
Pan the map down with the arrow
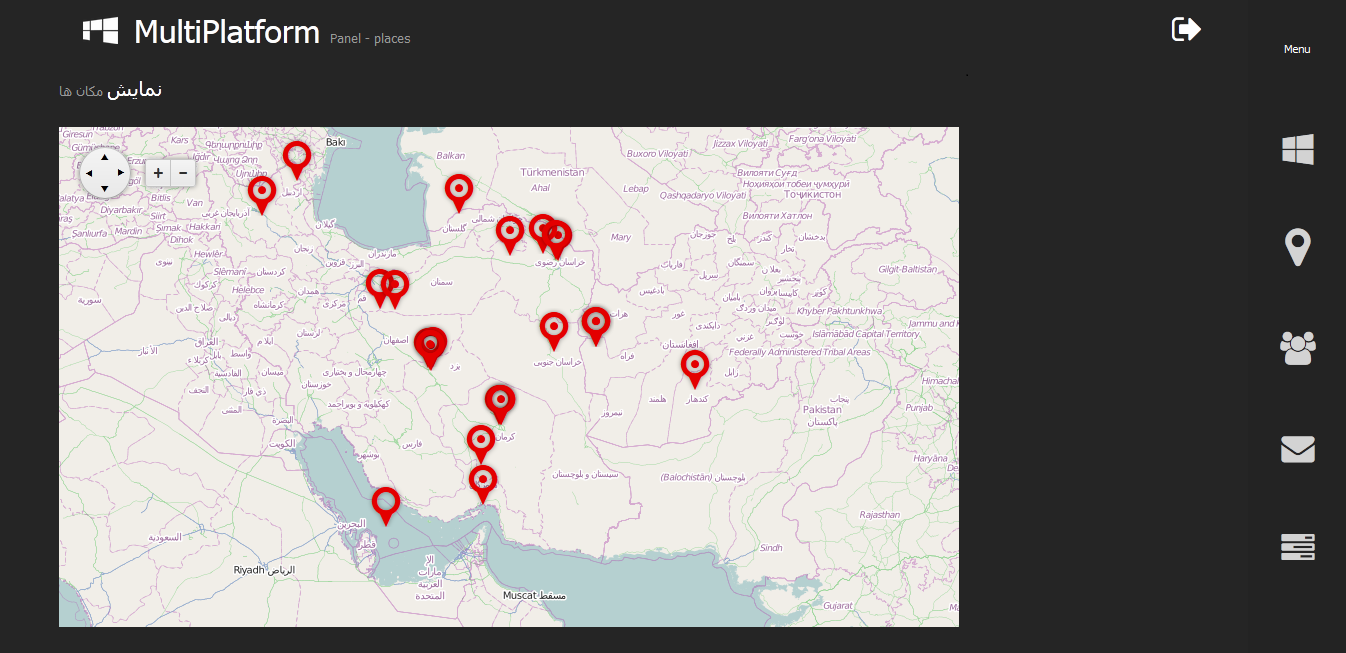pyautogui.click(x=105, y=188)
